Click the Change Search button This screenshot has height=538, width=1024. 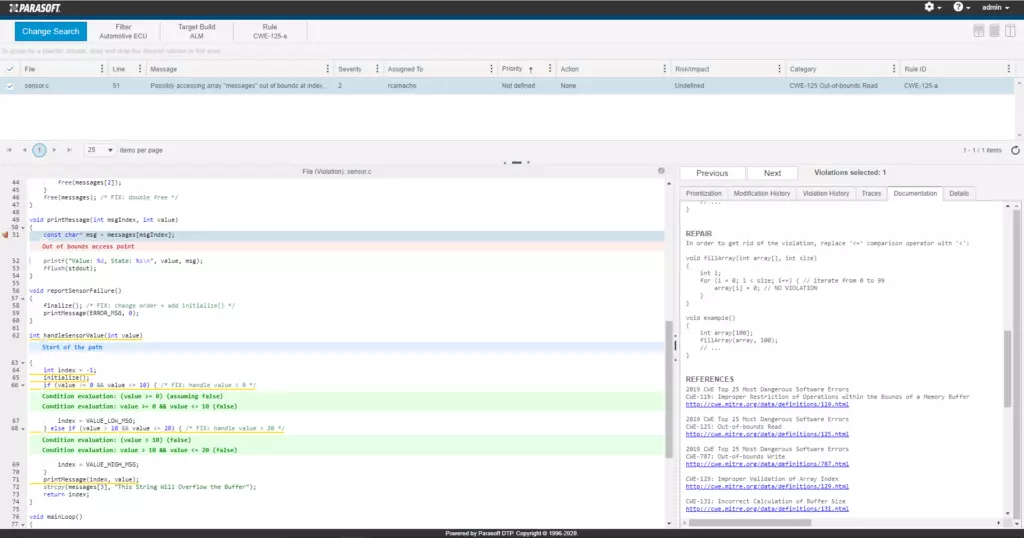[x=50, y=31]
